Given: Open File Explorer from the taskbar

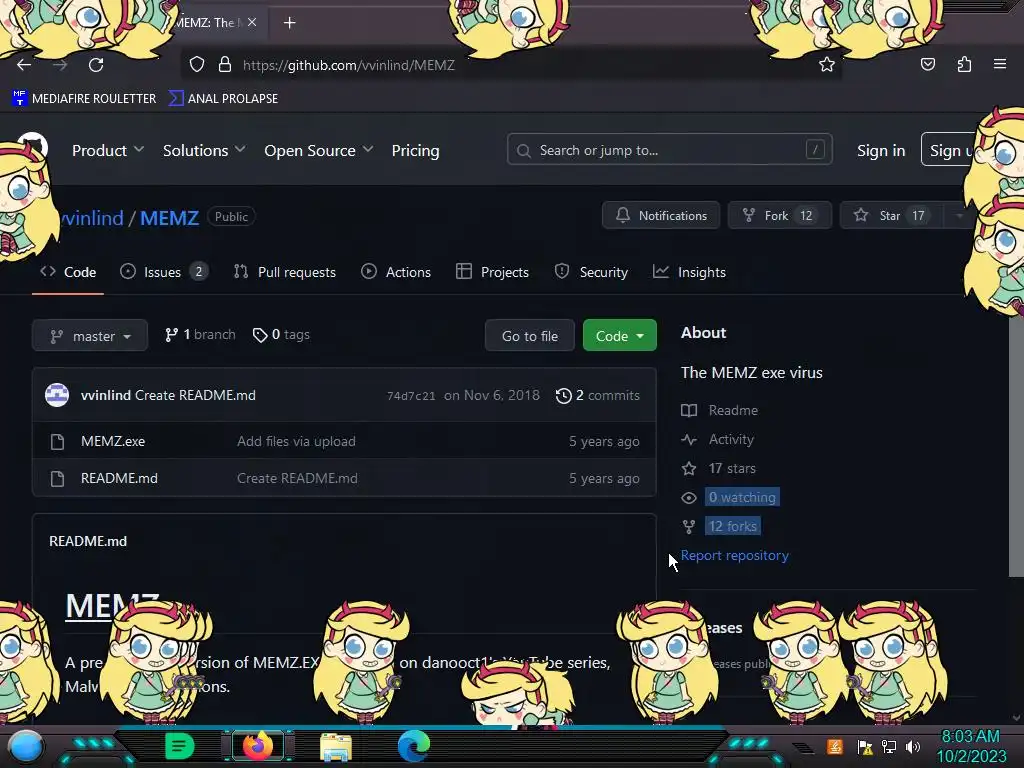Looking at the screenshot, I should [336, 746].
